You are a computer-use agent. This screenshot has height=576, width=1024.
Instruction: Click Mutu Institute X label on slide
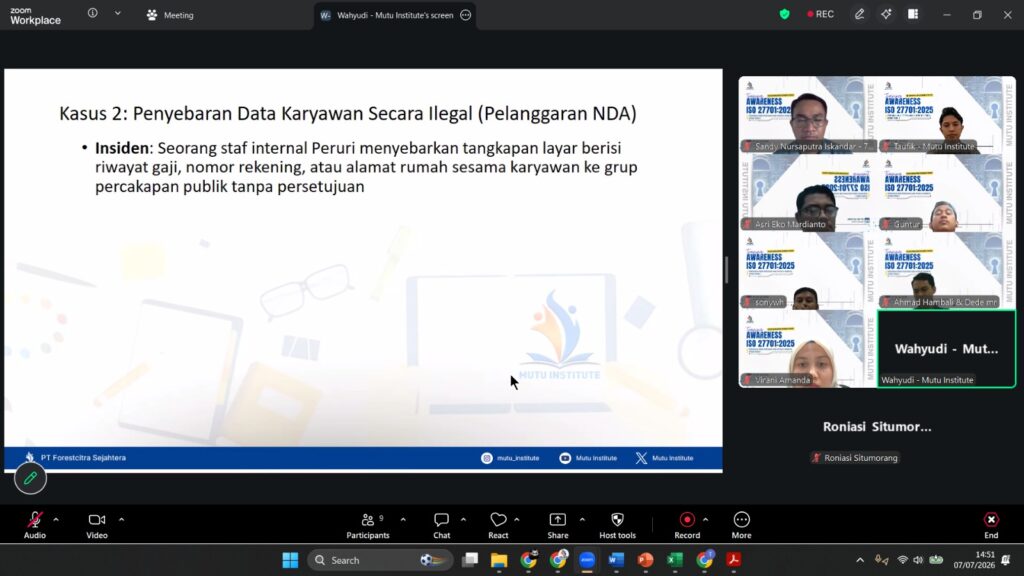point(672,458)
